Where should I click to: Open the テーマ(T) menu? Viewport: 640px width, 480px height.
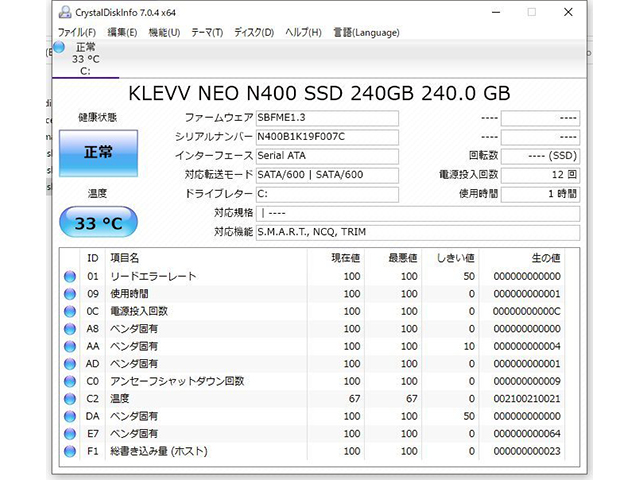[x=207, y=32]
